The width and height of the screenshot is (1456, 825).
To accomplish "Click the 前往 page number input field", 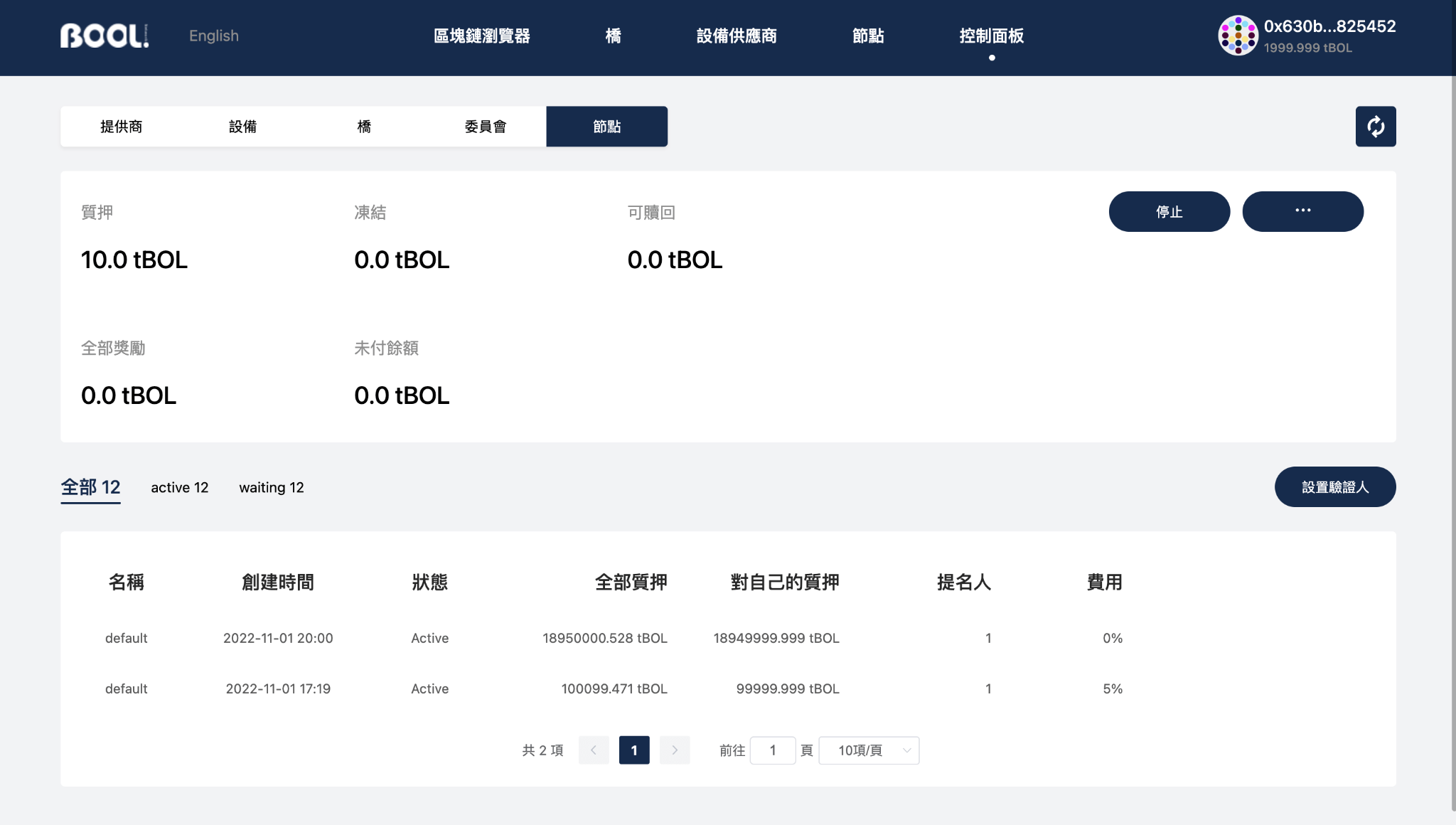I will tap(772, 750).
